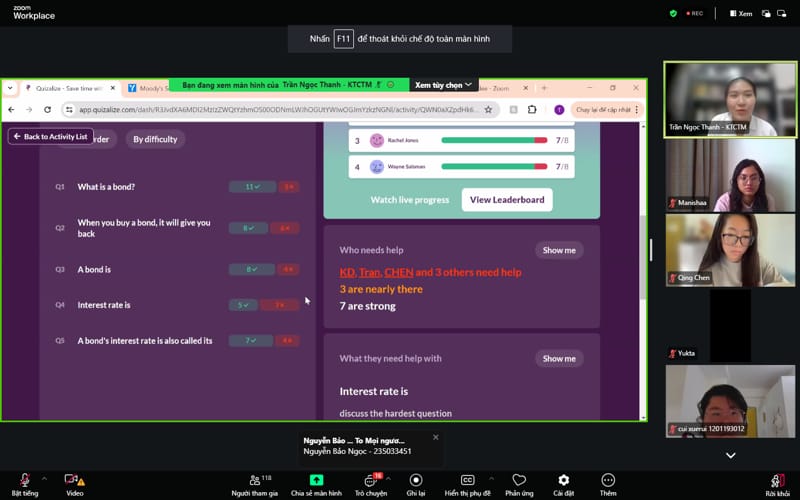800x500 pixels.
Task: Open Reactions (Phản ứng) heart icon
Action: 518,481
